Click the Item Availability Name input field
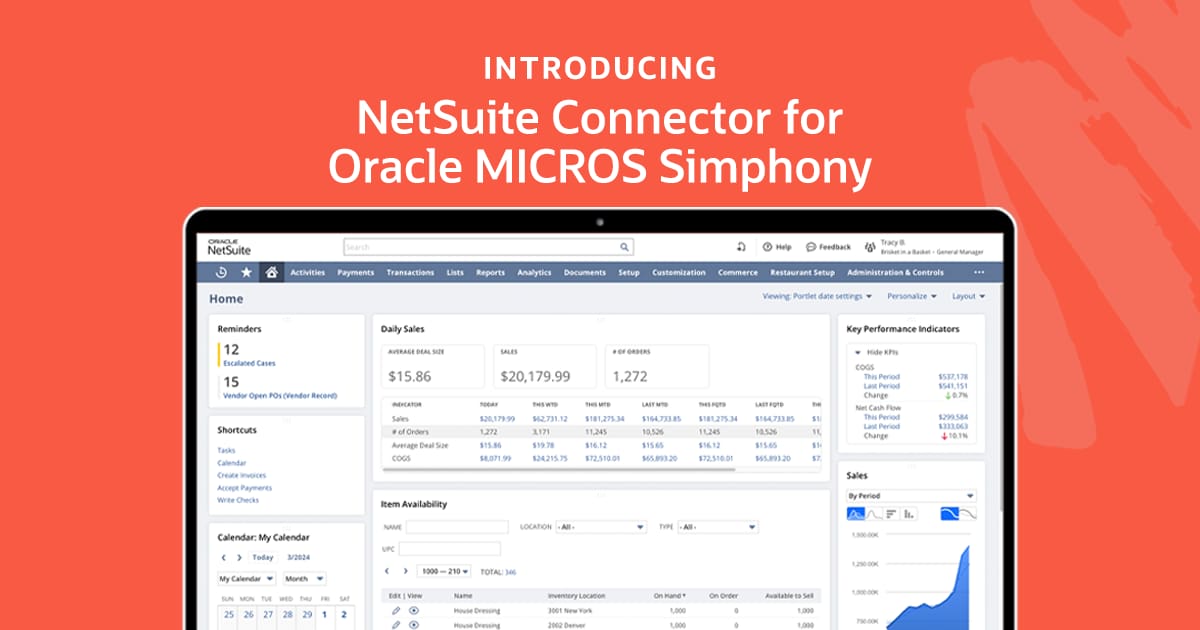Viewport: 1200px width, 630px height. 457,527
